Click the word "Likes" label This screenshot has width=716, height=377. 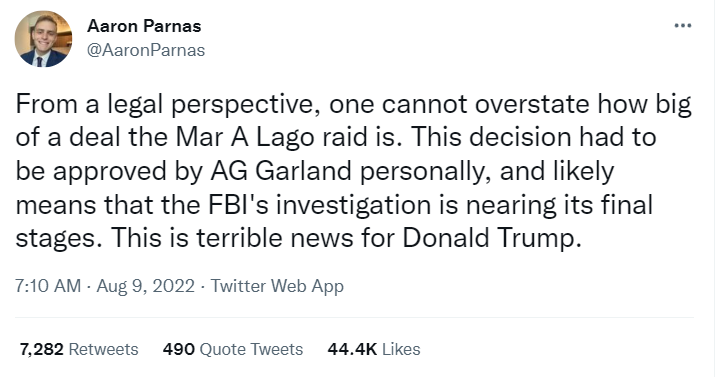pos(401,349)
